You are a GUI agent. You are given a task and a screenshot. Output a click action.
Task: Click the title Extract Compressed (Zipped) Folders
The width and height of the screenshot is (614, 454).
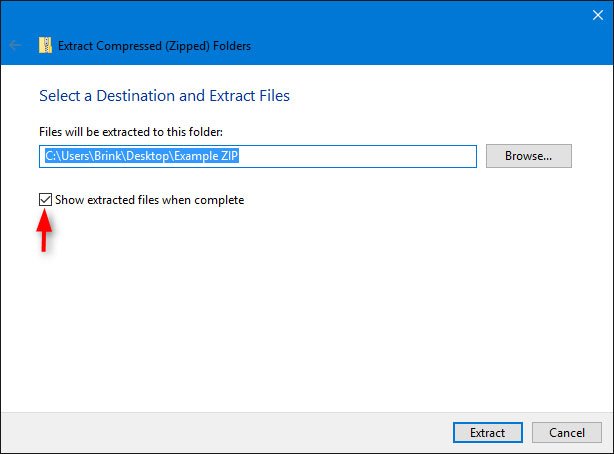pyautogui.click(x=154, y=46)
